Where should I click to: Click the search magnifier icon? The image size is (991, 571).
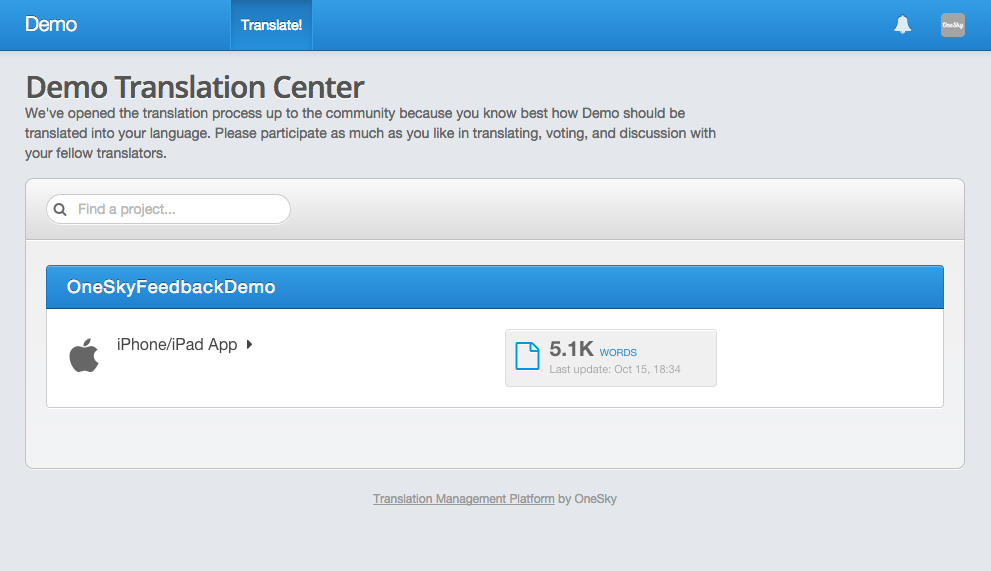coord(60,209)
